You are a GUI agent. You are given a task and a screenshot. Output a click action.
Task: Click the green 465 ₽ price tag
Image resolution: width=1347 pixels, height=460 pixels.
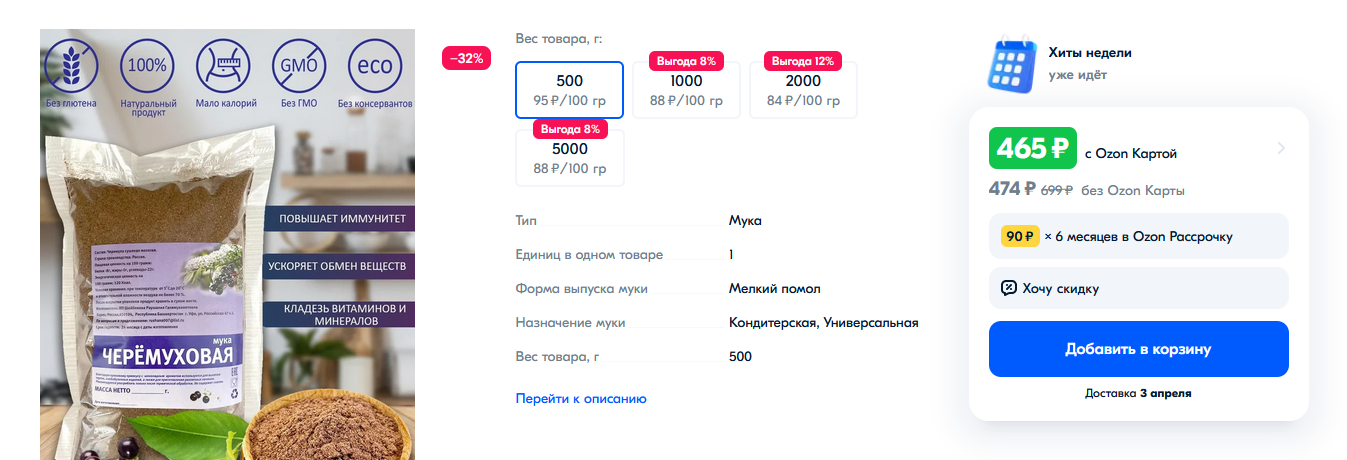[x=1032, y=149]
